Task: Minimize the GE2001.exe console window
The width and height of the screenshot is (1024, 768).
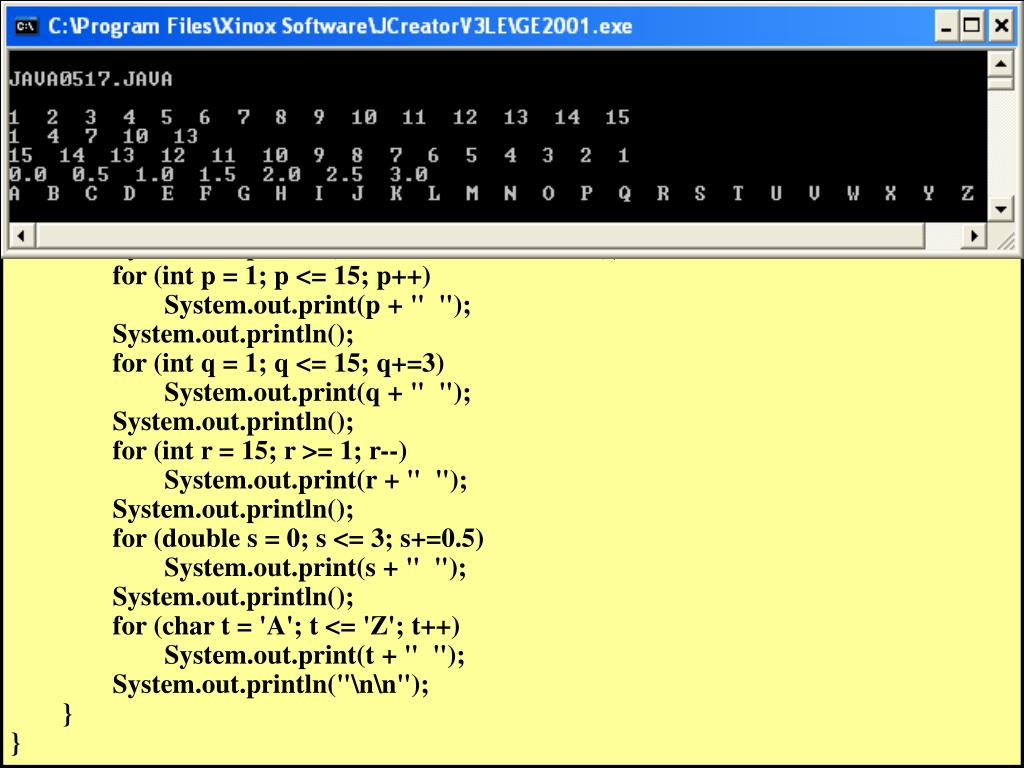Action: click(947, 26)
